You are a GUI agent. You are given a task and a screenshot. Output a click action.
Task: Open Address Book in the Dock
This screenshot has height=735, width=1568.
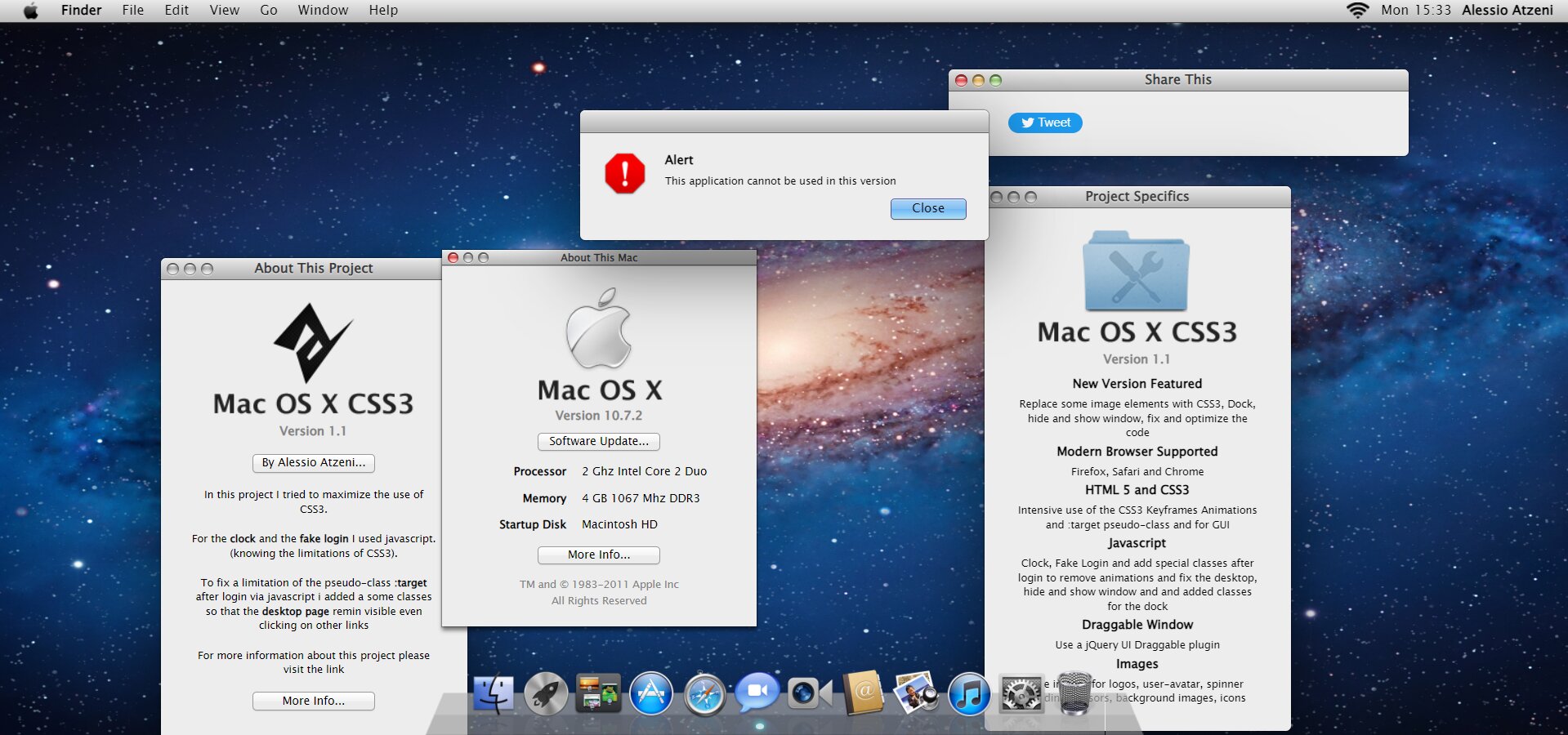863,693
